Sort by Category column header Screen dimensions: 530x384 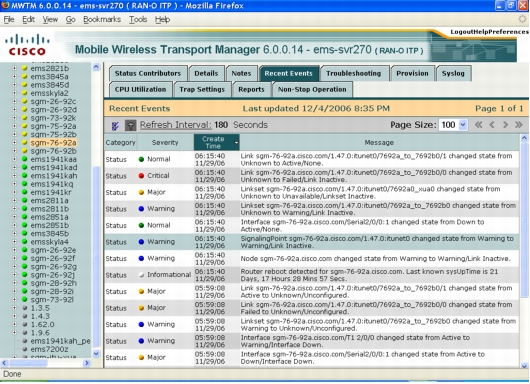coord(120,143)
